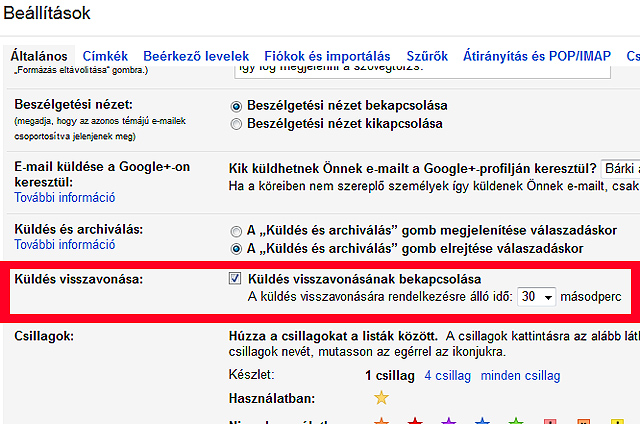Select the "1 csillag" preset
This screenshot has height=424, width=640.
389,375
